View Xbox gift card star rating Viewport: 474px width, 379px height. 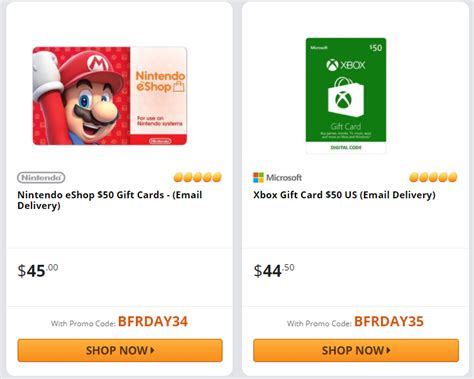pos(433,177)
